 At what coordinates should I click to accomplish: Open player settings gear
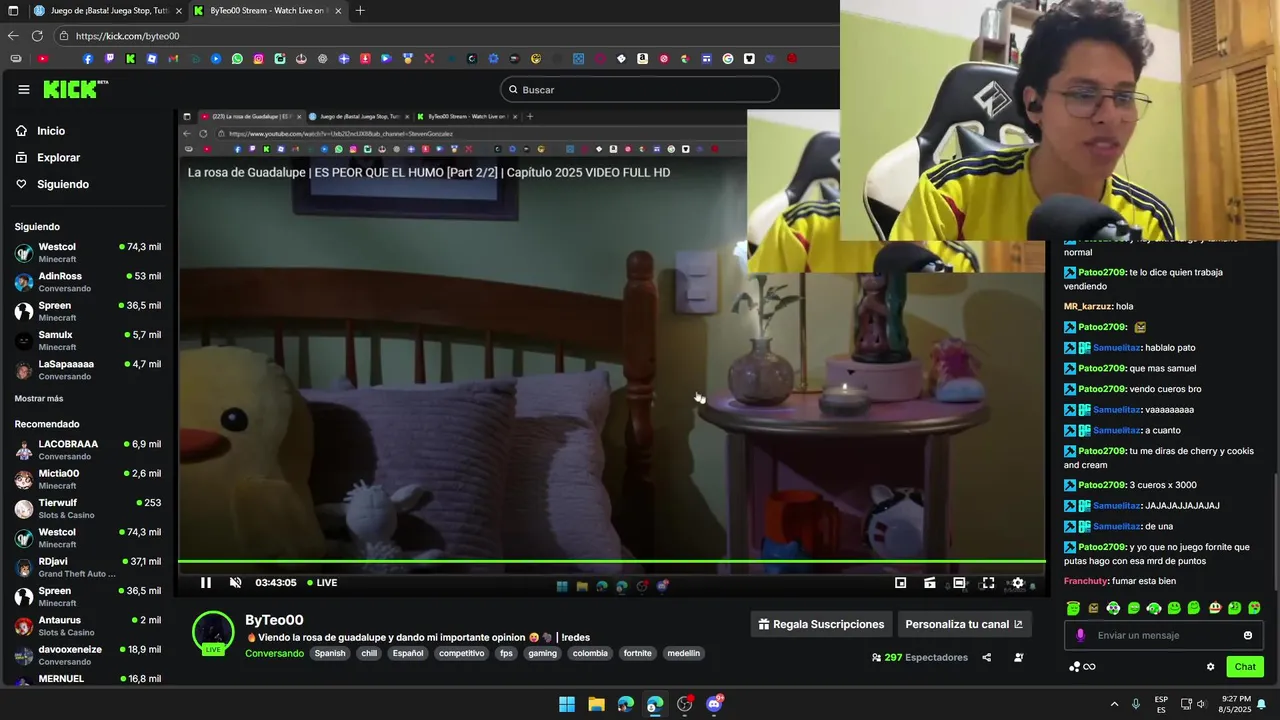click(x=1018, y=583)
